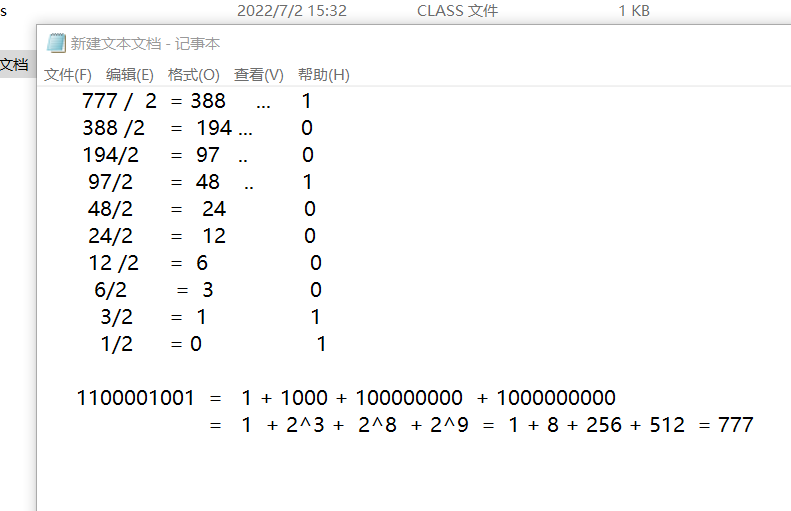791x511 pixels.
Task: Click the date 2022/7/2 15:32 in the background file list
Action: click(x=292, y=11)
